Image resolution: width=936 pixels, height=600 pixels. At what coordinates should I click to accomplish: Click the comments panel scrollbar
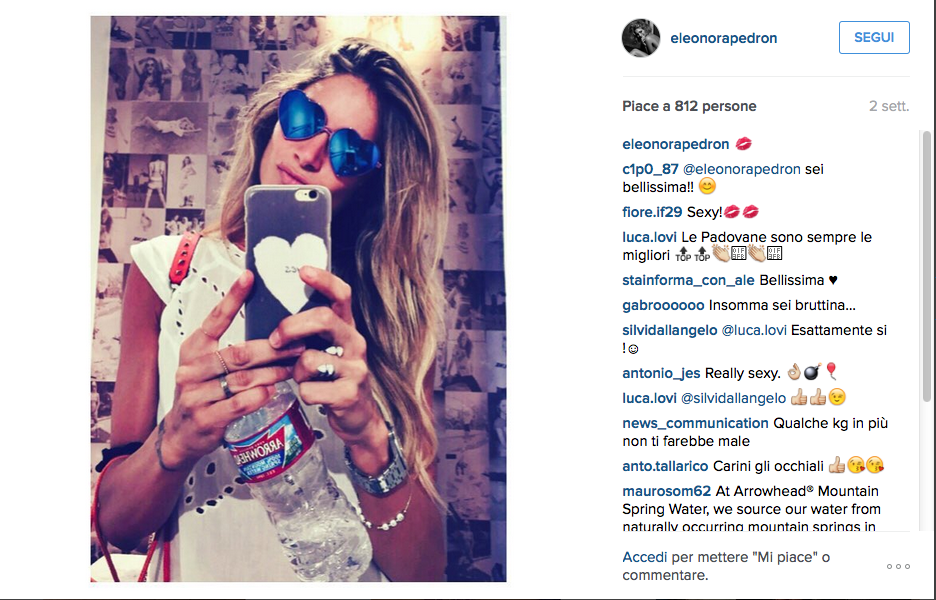tap(926, 266)
